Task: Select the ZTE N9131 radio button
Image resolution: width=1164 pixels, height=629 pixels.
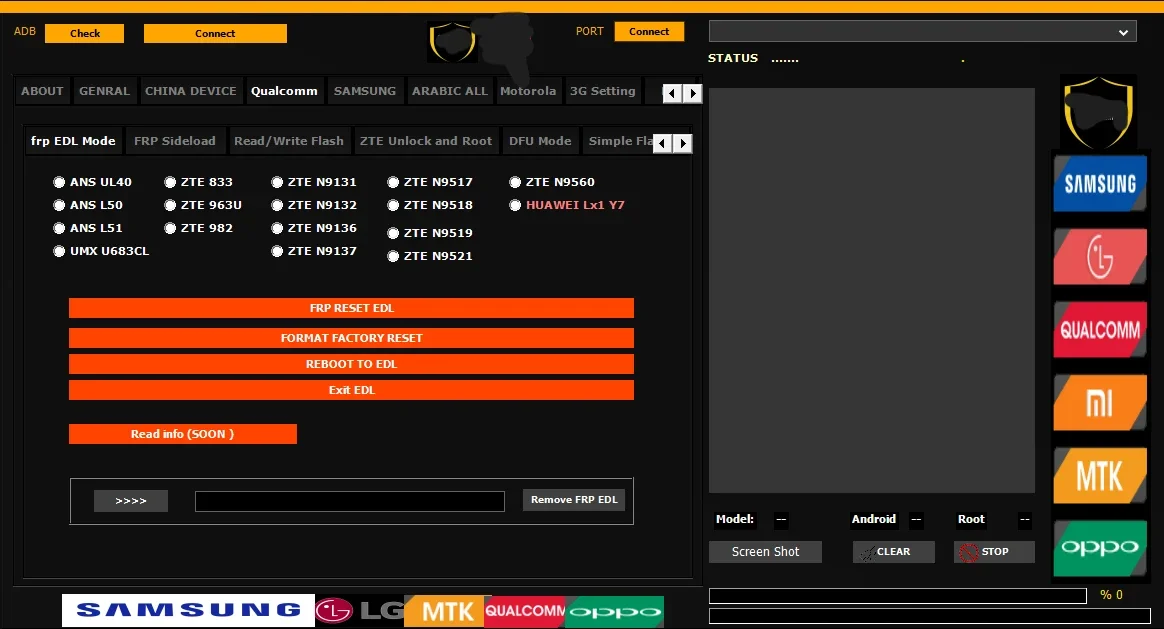Action: 277,182
